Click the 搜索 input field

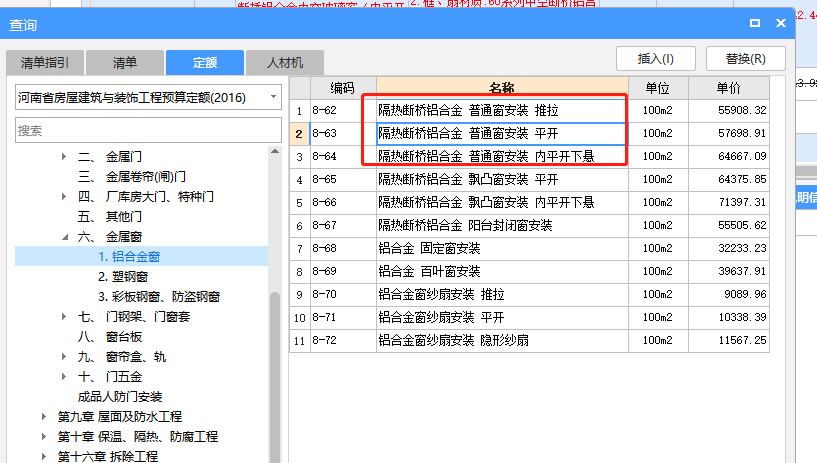148,130
